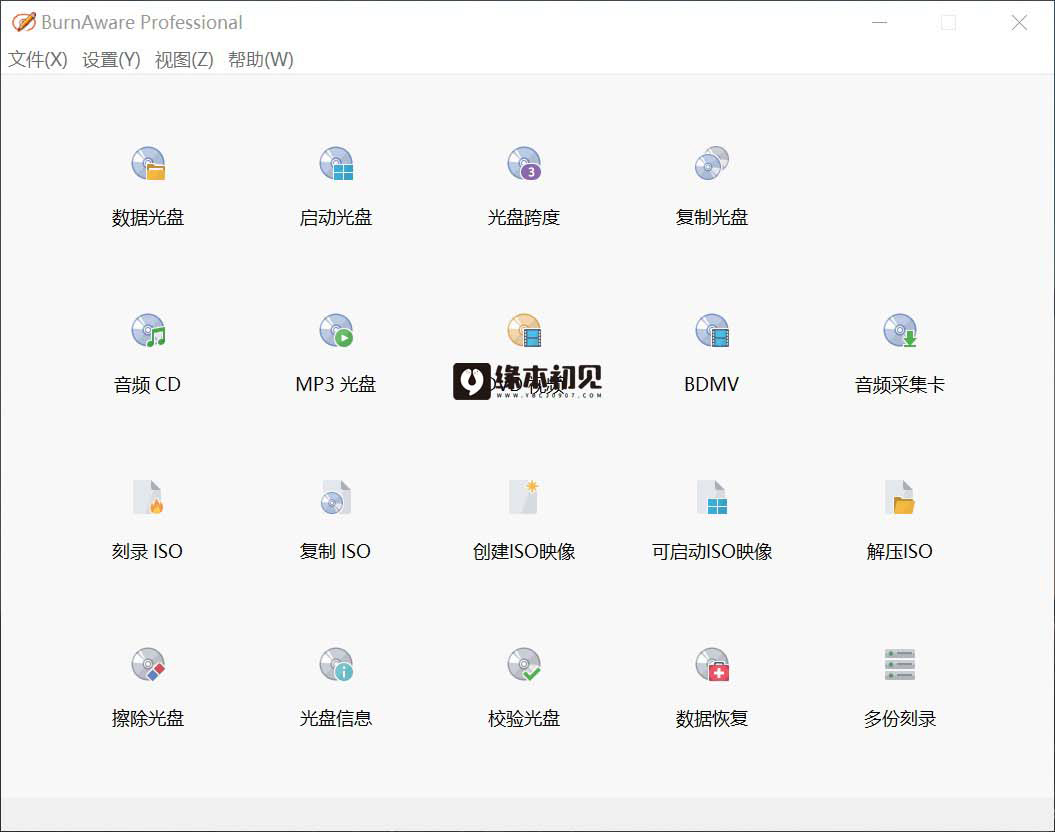Choose the MP3 光盘 icon
This screenshot has height=832, width=1055.
336,330
